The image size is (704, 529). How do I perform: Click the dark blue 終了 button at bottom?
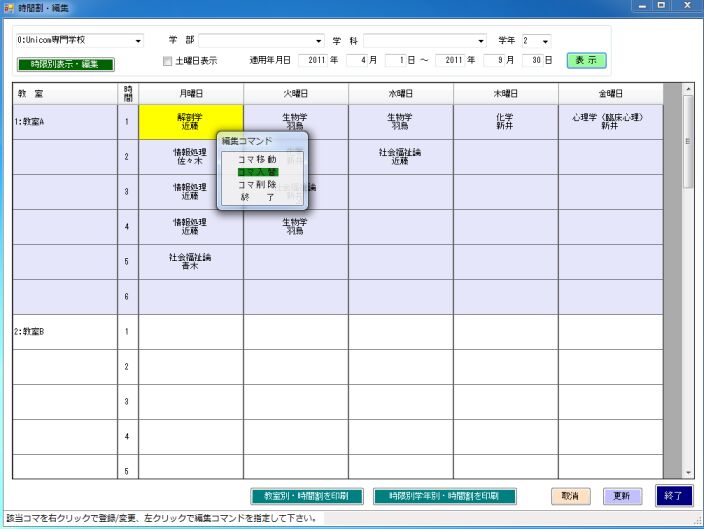673,496
